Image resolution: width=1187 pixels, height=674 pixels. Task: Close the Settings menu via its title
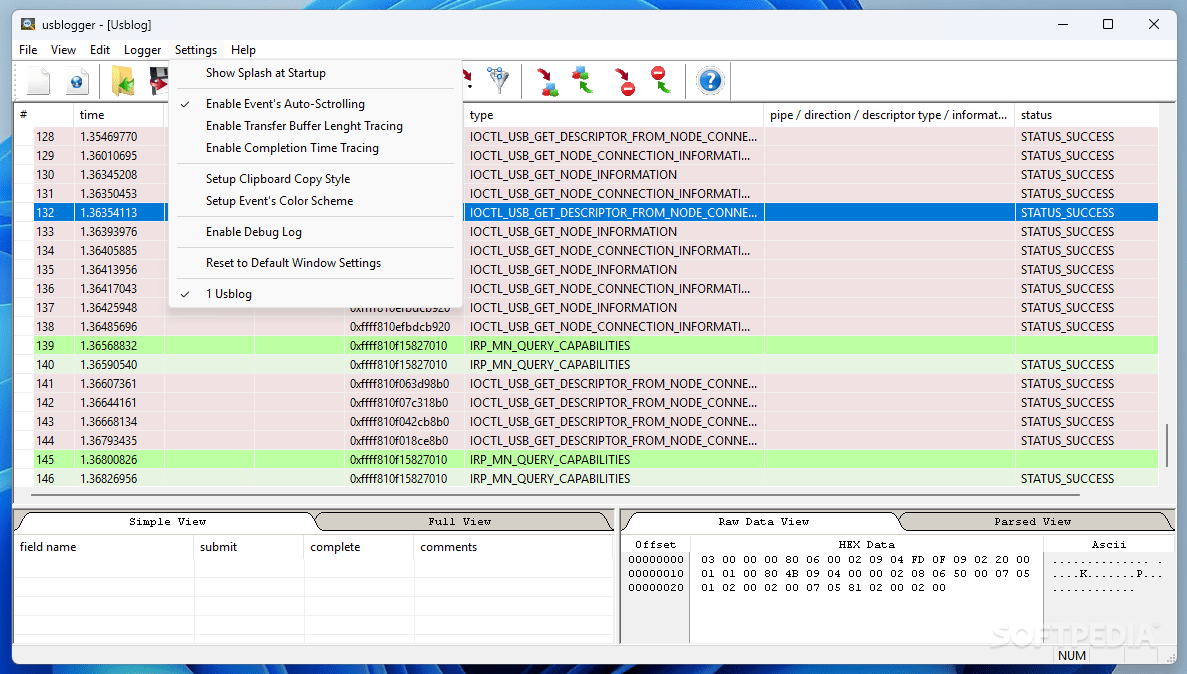click(x=196, y=50)
